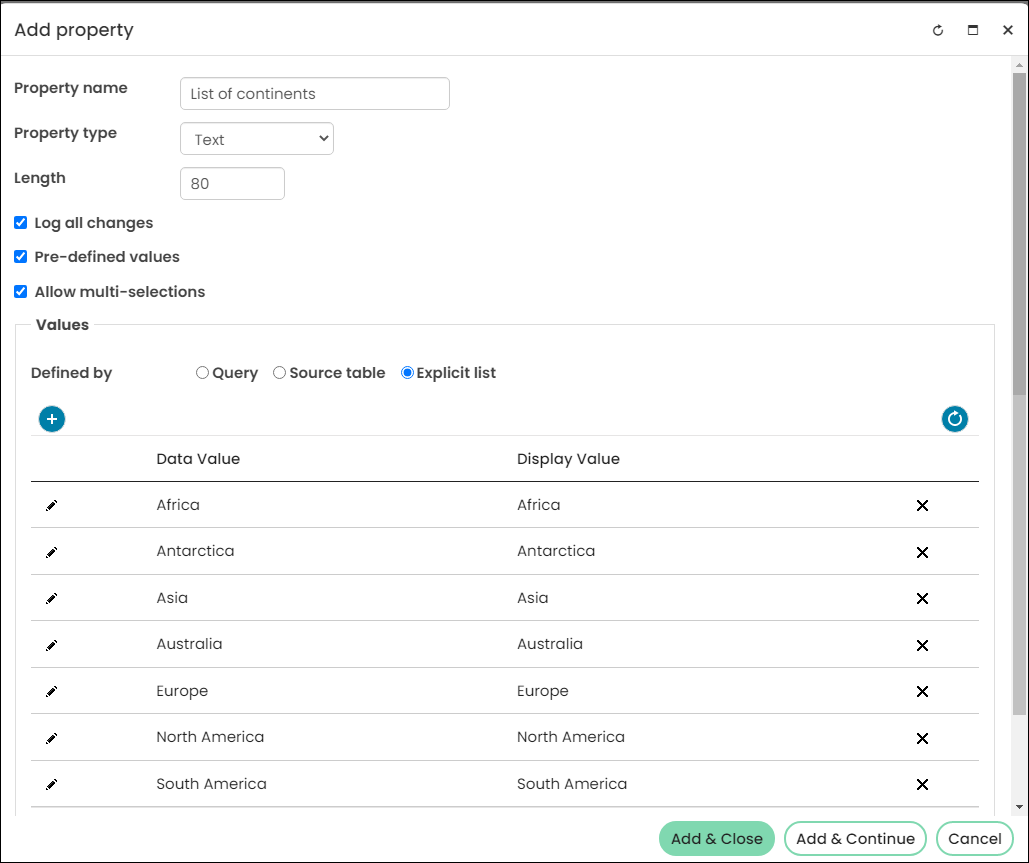This screenshot has height=863, width=1029.
Task: Select the North America display value cell
Action: (571, 737)
